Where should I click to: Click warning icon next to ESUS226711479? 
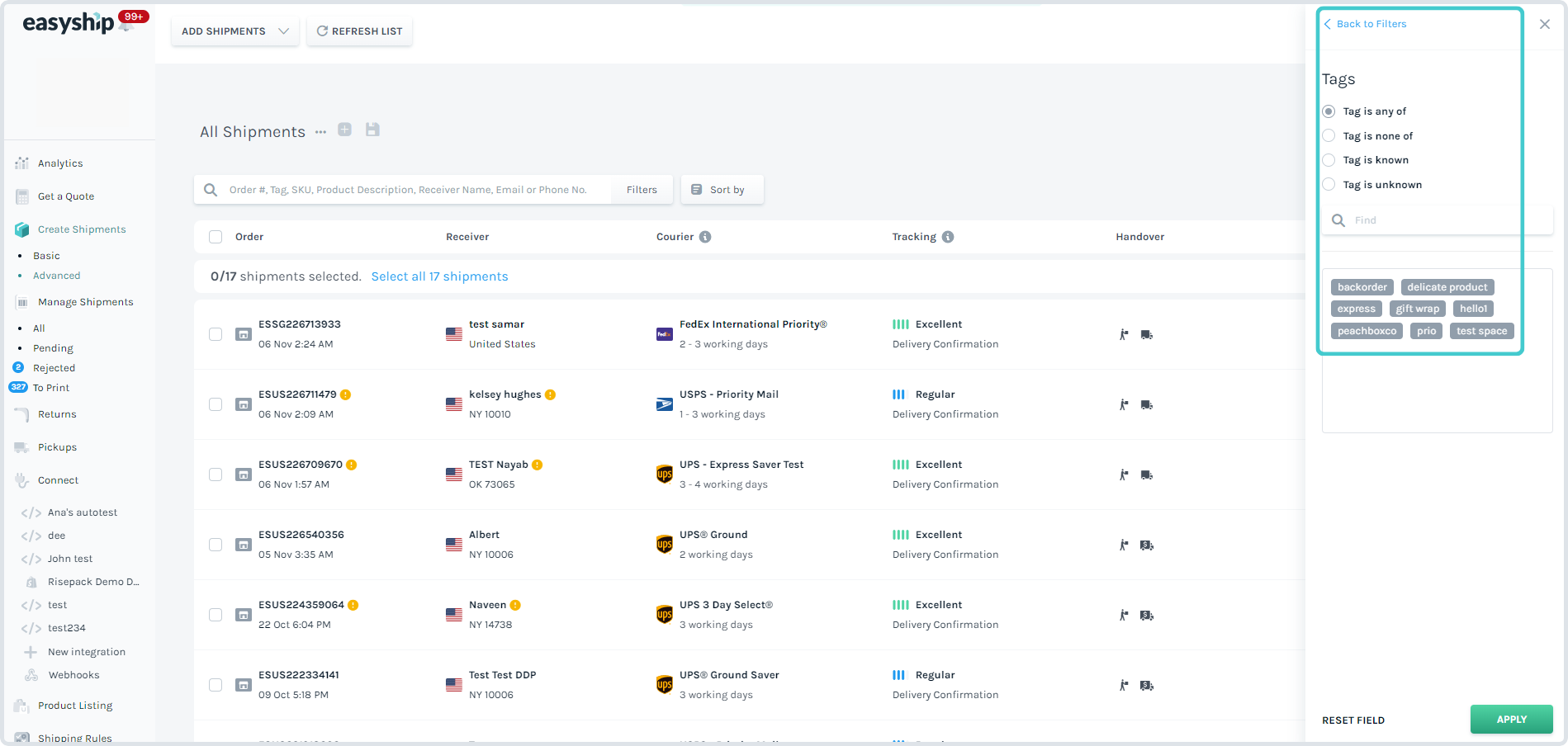346,394
